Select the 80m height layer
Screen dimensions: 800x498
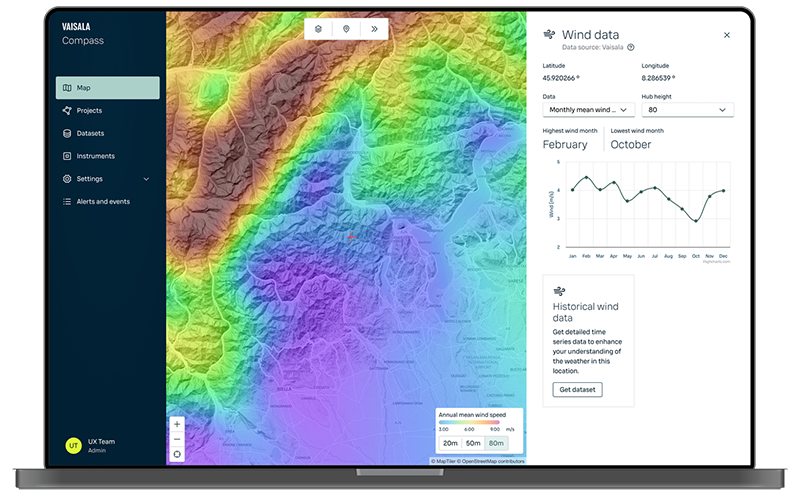tap(496, 443)
